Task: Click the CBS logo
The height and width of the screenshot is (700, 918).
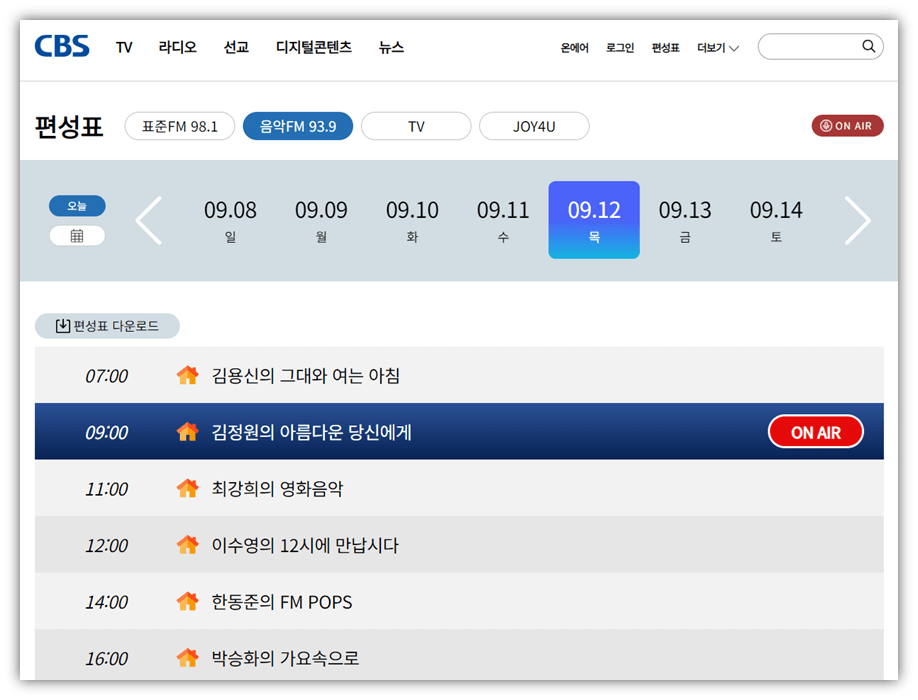Action: [62, 47]
